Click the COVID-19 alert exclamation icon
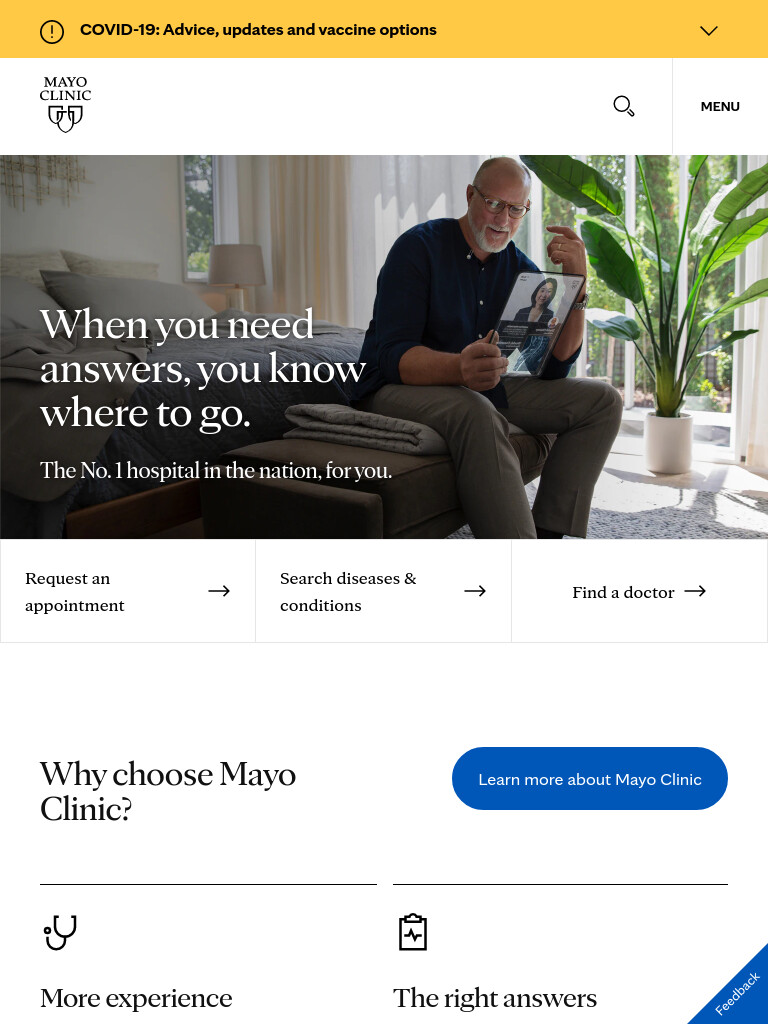Viewport: 768px width, 1024px height. tap(52, 31)
